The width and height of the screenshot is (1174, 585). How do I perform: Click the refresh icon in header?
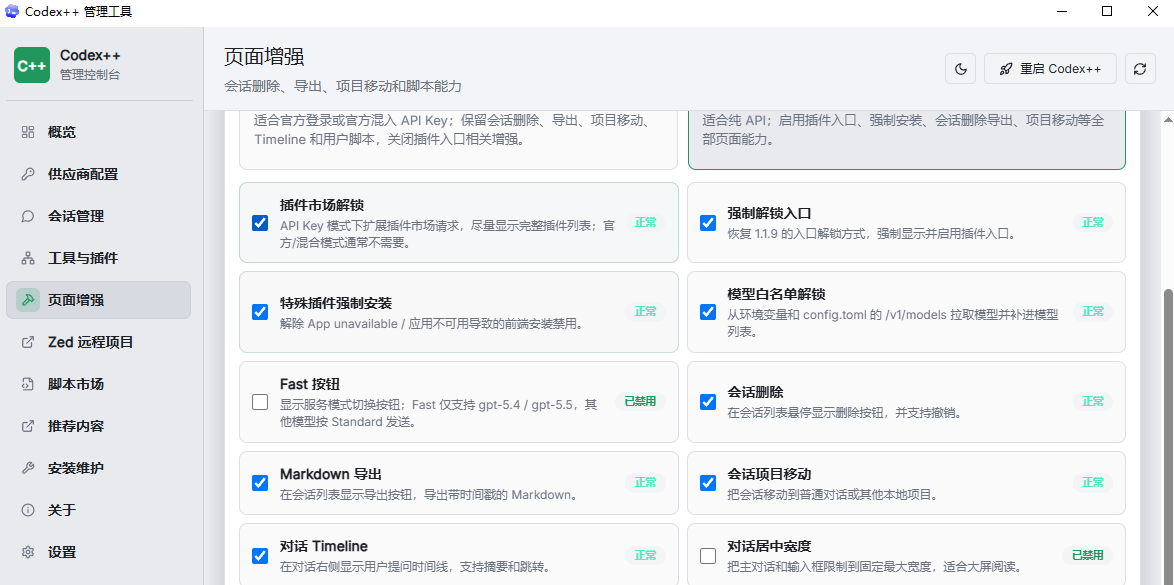(x=1140, y=69)
